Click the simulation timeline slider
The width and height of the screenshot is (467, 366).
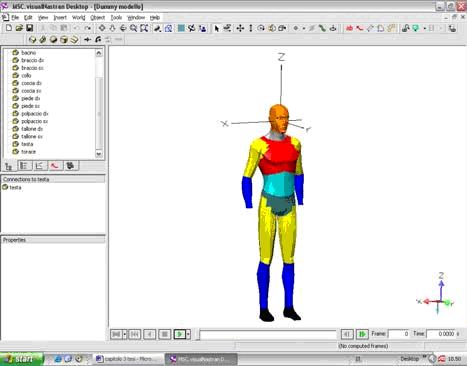point(268,334)
